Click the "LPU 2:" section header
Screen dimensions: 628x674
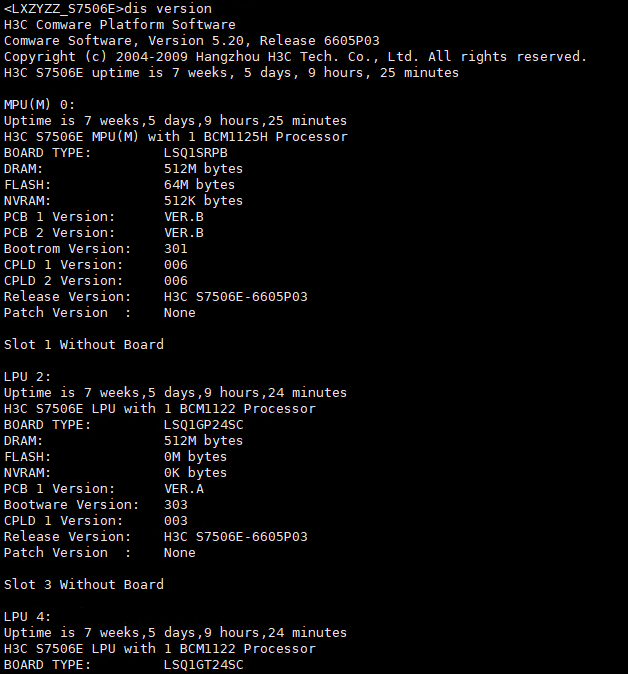tap(28, 377)
